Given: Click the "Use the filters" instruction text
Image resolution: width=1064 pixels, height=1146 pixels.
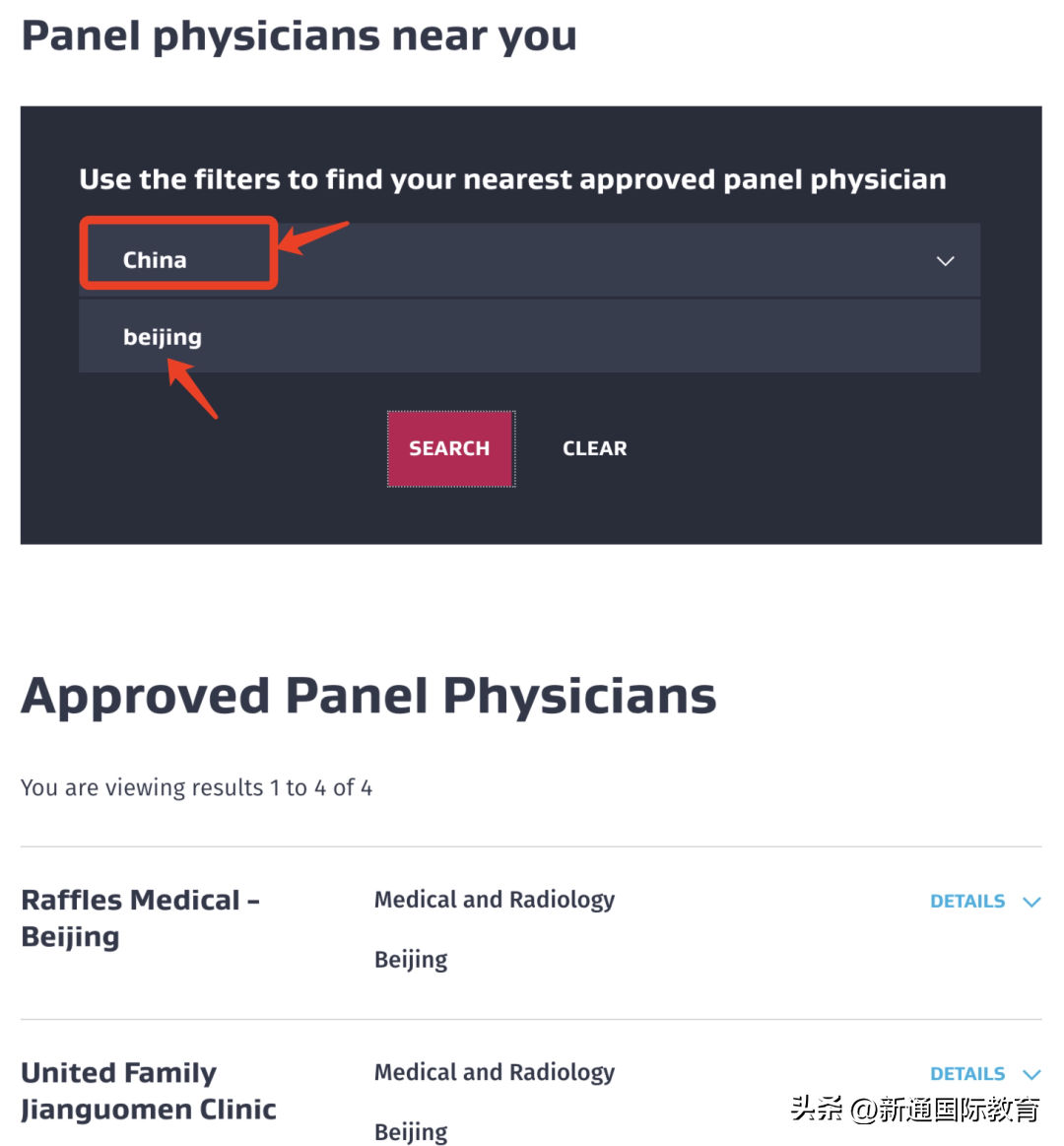Looking at the screenshot, I should pyautogui.click(x=512, y=179).
